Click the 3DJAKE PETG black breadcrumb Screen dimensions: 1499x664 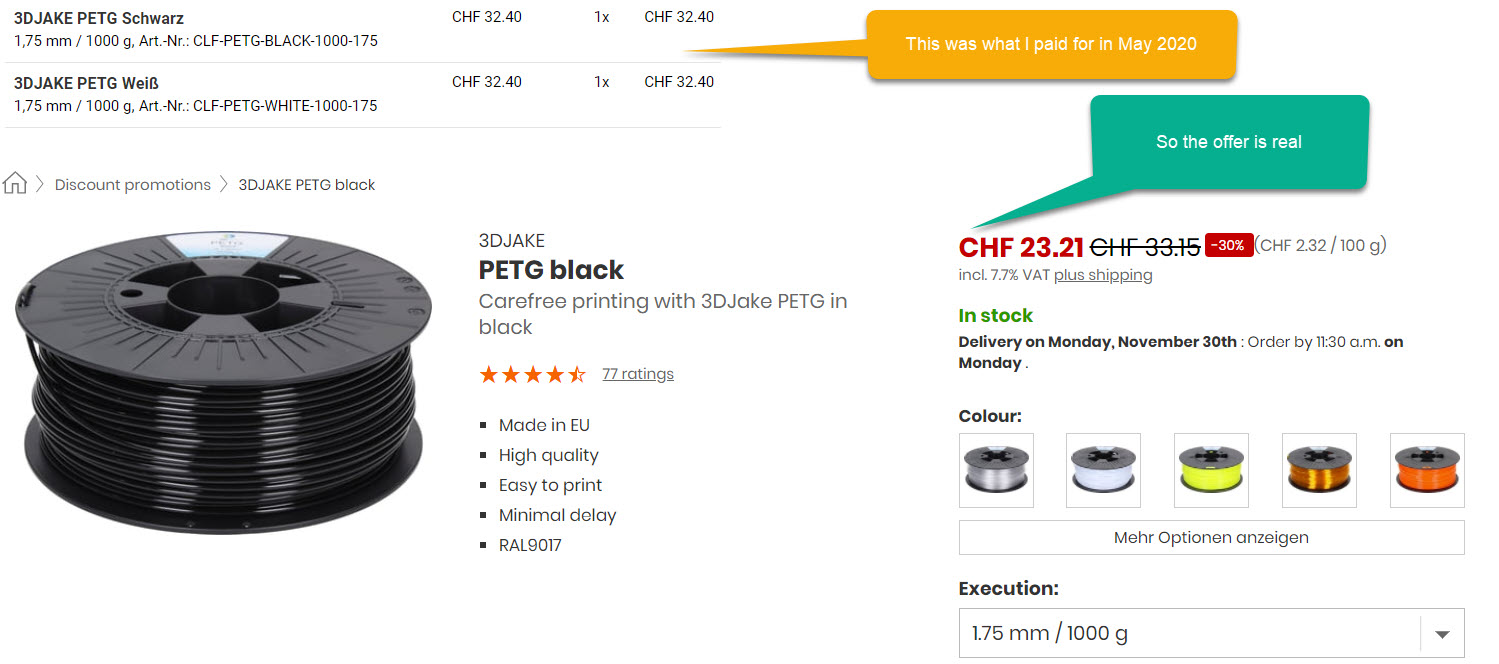click(x=306, y=185)
